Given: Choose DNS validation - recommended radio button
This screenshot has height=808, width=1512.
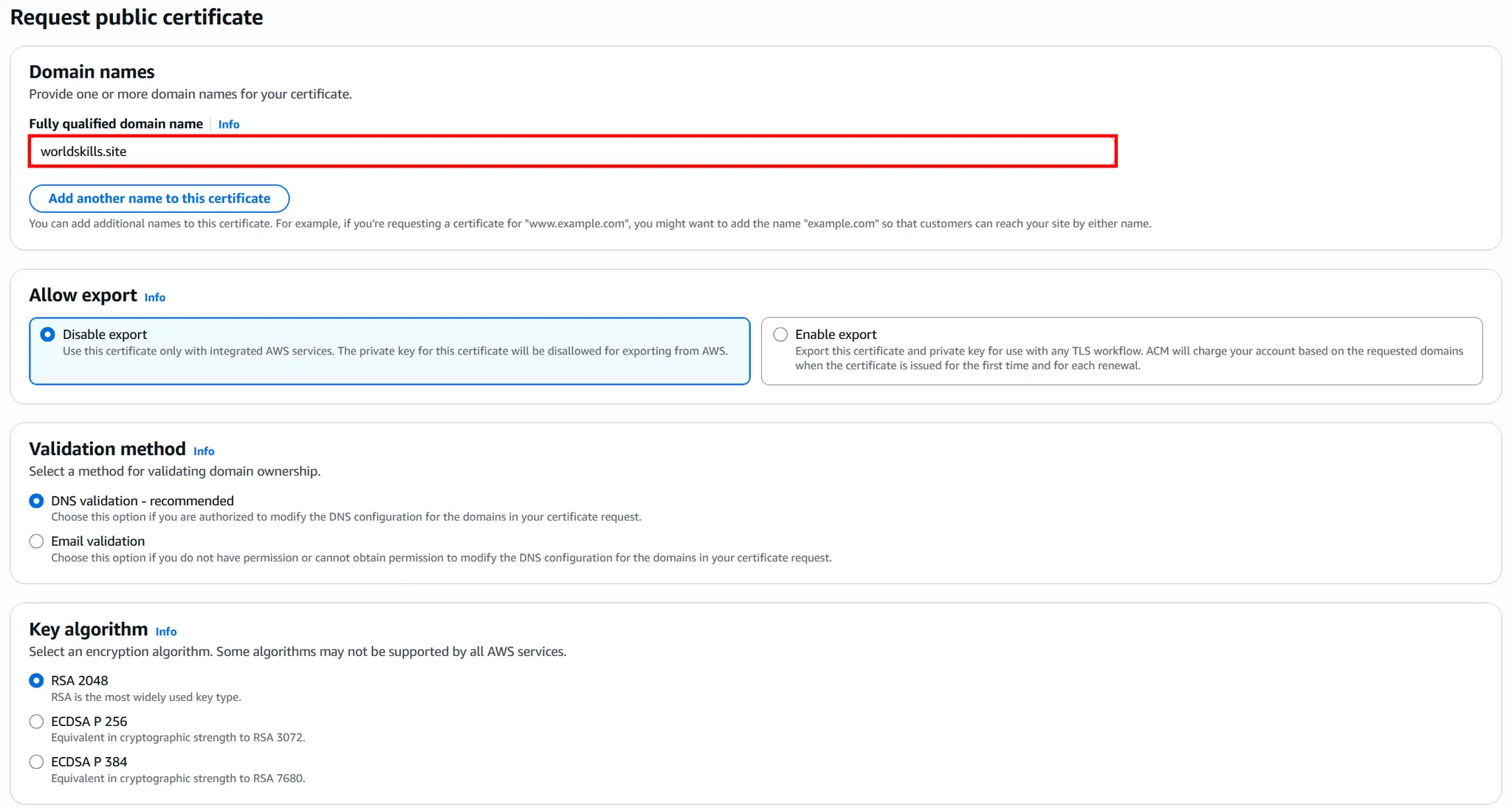Looking at the screenshot, I should point(36,501).
